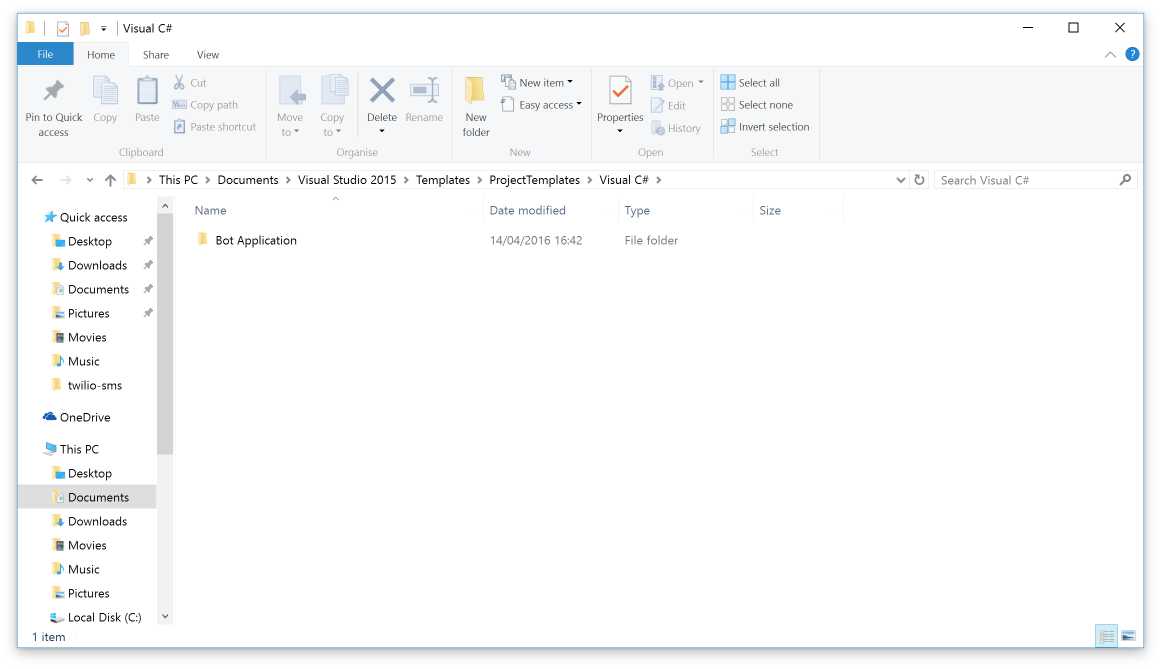Screen dimensions: 1161x669
Task: Open the Move to menu
Action: coord(290,107)
